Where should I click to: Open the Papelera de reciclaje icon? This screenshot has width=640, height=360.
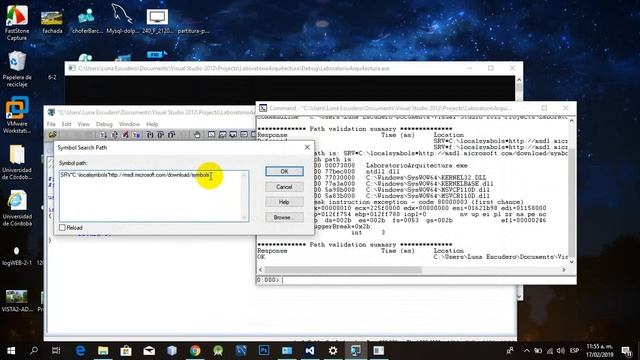(17, 69)
